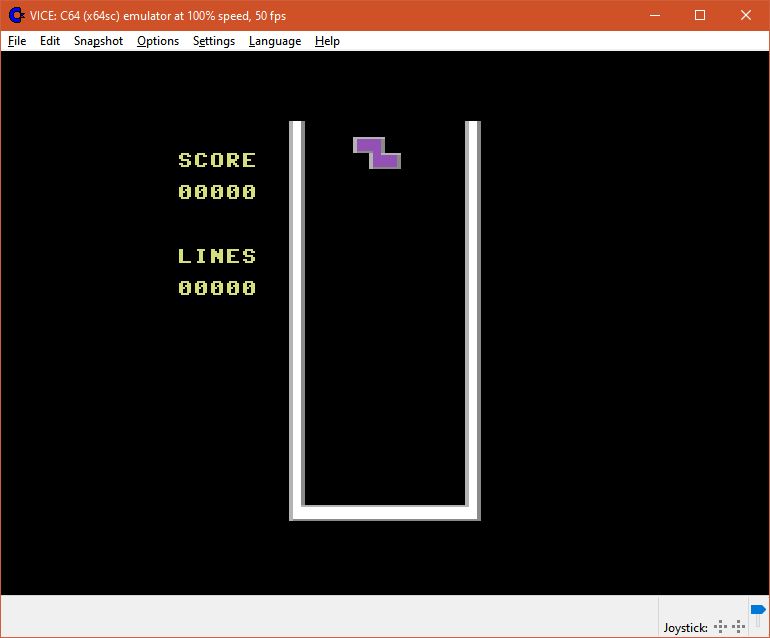This screenshot has height=638, width=770.
Task: Open the Snapshot menu
Action: [x=98, y=41]
